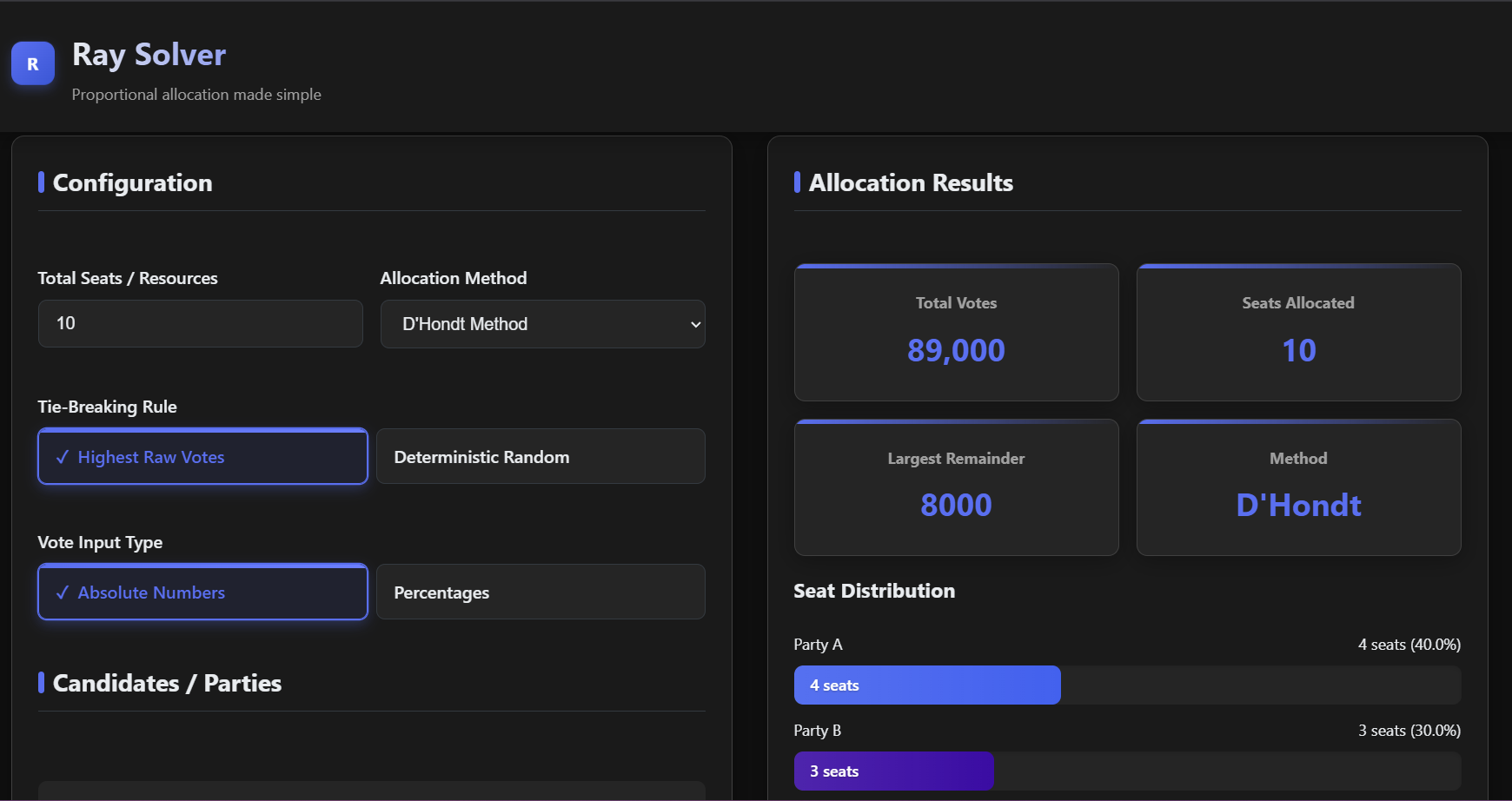The height and width of the screenshot is (801, 1512).
Task: Click the Ray Solver title text
Action: (x=149, y=54)
